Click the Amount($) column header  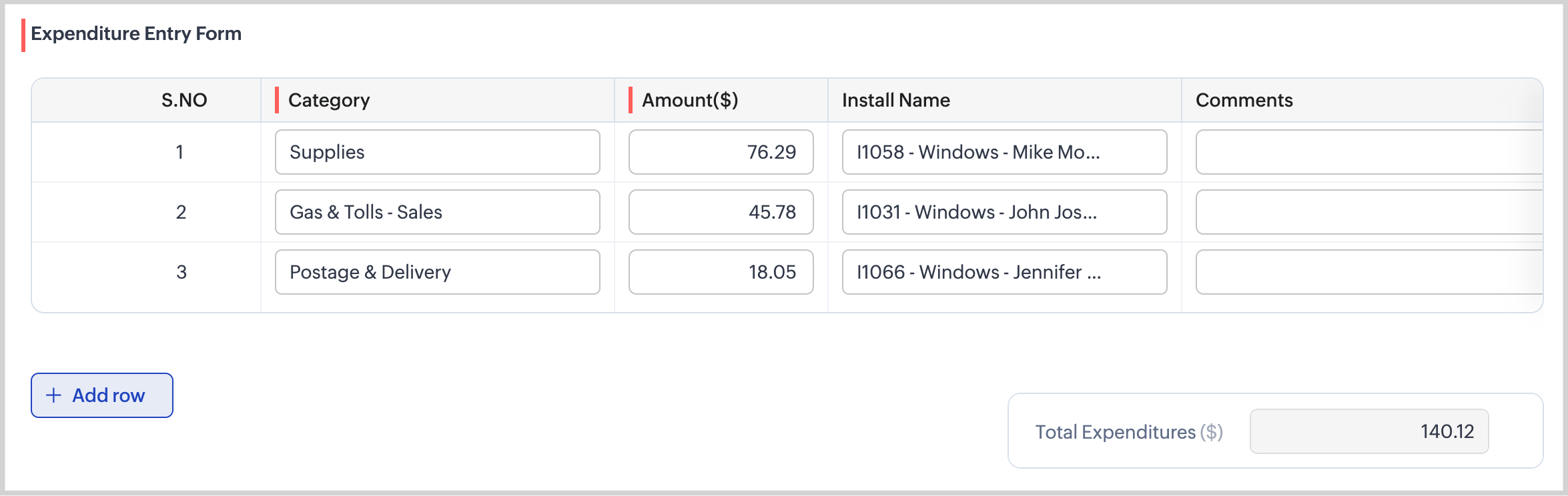coord(690,100)
